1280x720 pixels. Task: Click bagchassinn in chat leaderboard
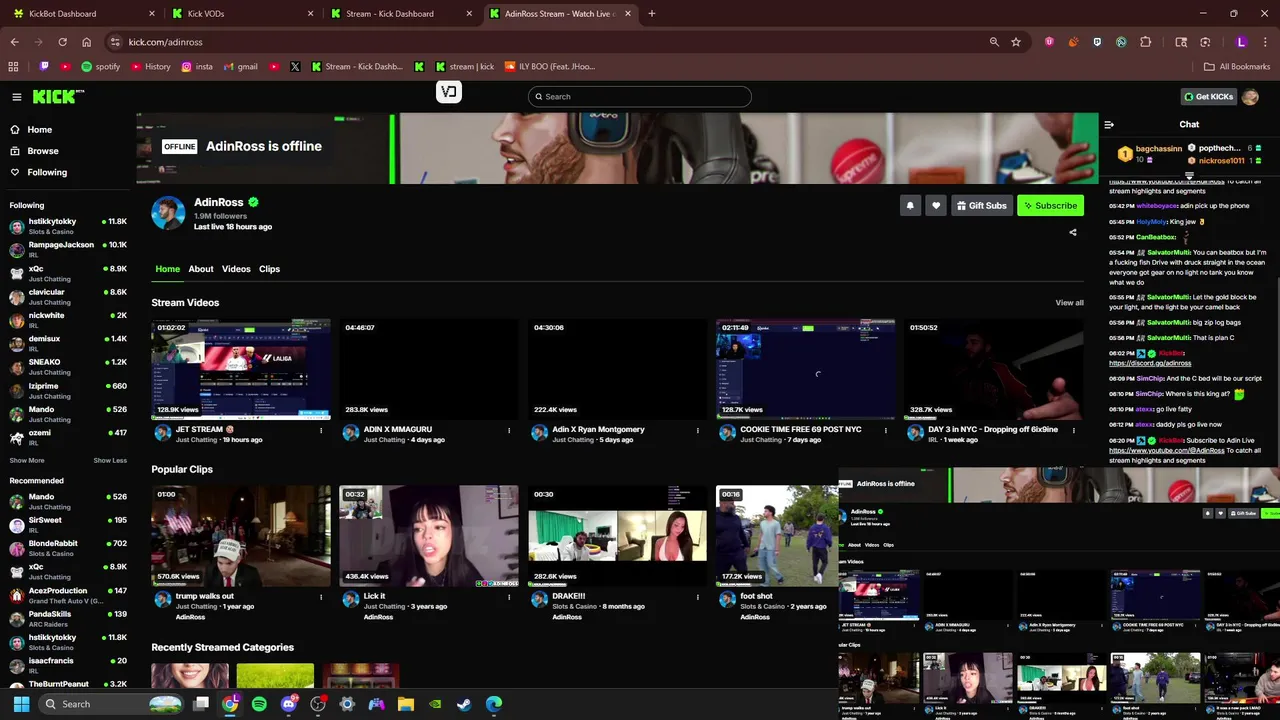click(1158, 149)
